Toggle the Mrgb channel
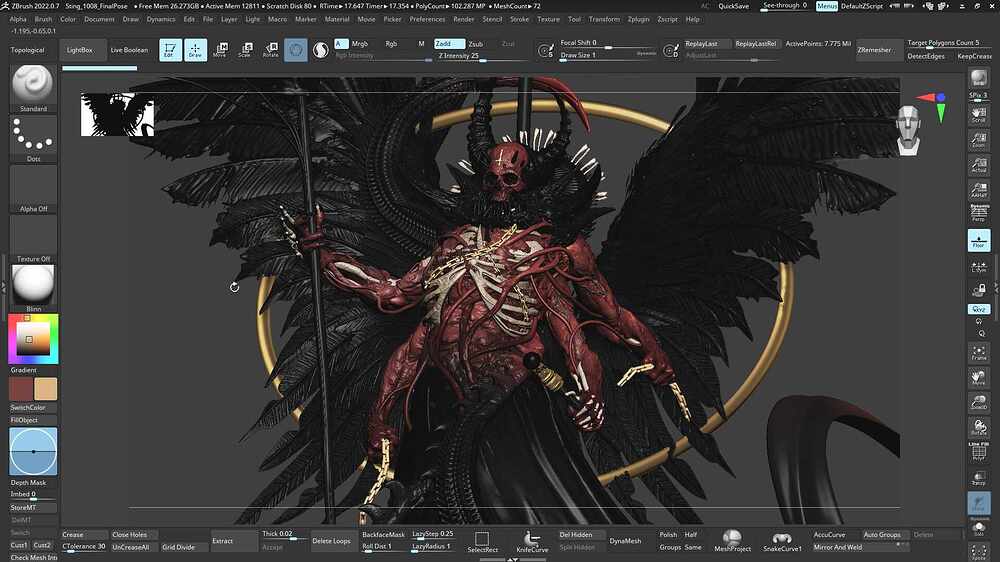 pos(360,44)
